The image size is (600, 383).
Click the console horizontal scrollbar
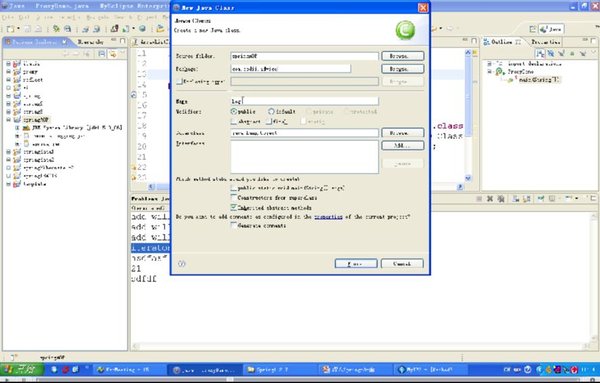pos(360,346)
